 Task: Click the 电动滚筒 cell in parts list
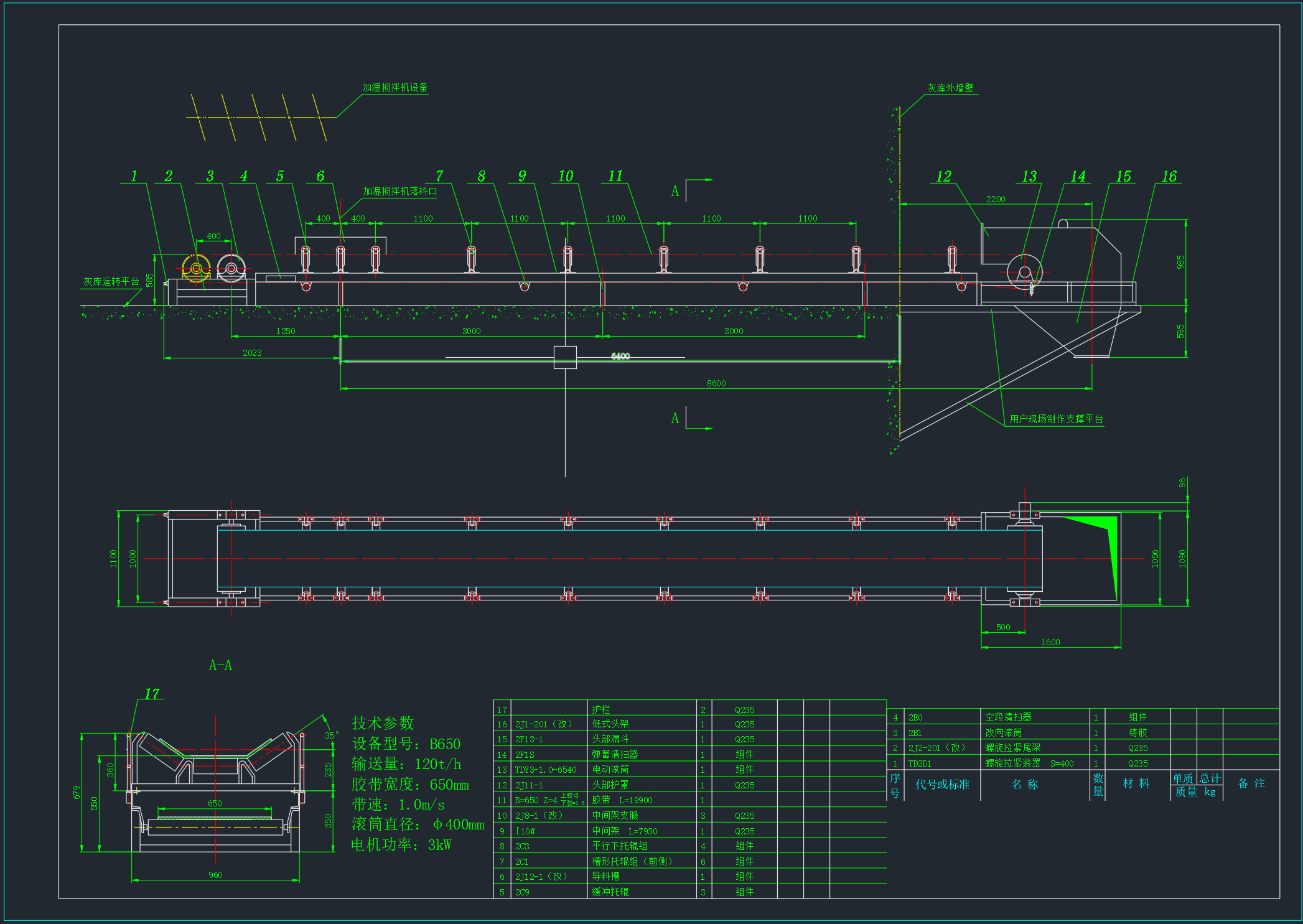click(x=610, y=770)
